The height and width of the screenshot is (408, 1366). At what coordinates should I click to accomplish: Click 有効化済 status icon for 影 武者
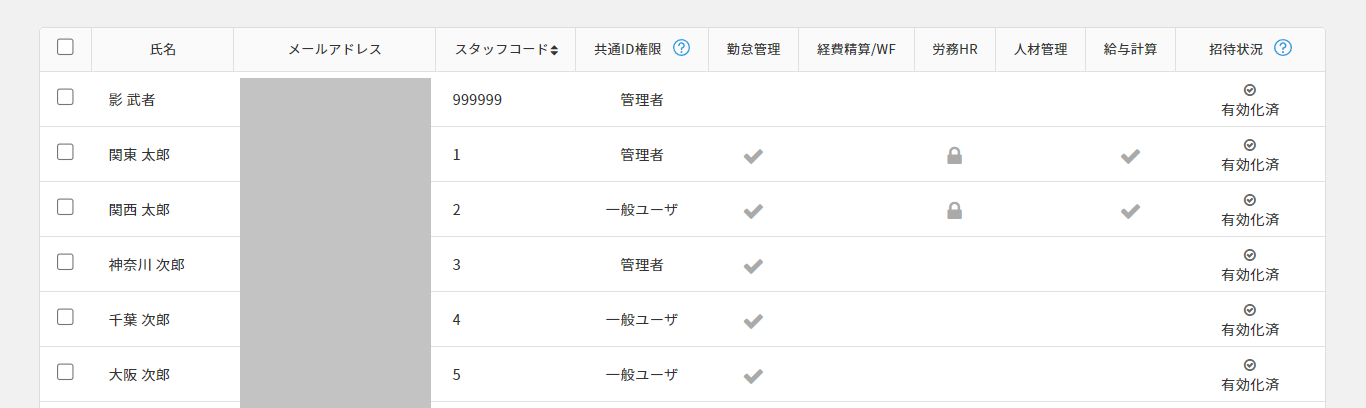coord(1250,90)
